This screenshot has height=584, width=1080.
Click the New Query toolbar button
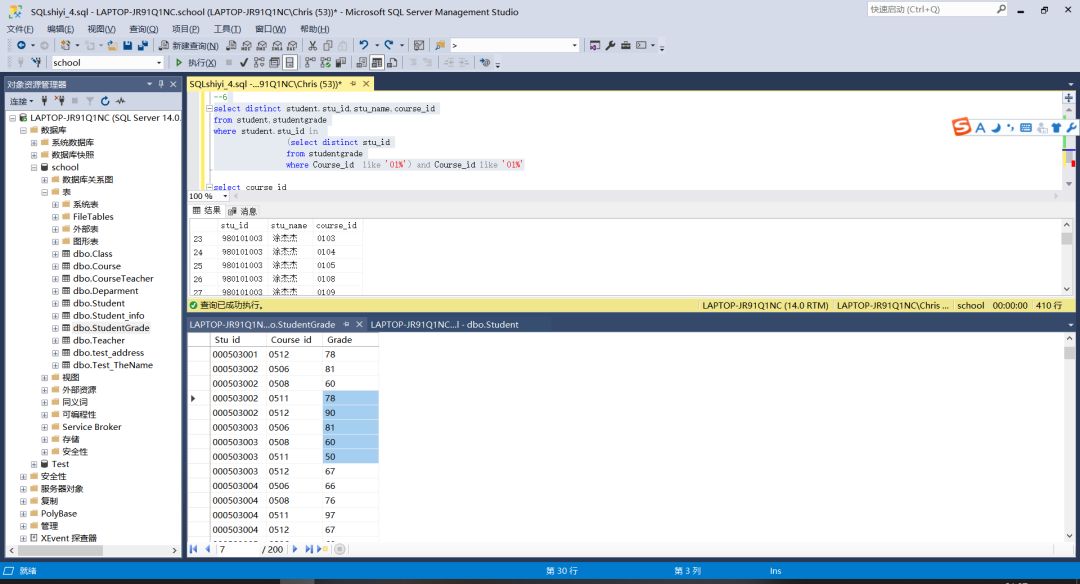188,45
